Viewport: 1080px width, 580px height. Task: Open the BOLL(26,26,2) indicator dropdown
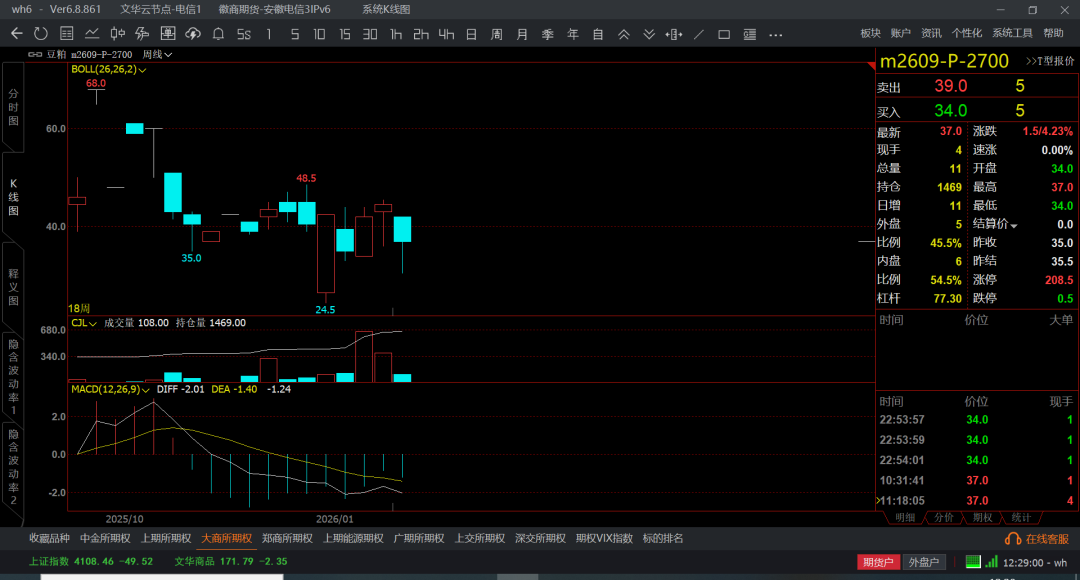[x=109, y=70]
